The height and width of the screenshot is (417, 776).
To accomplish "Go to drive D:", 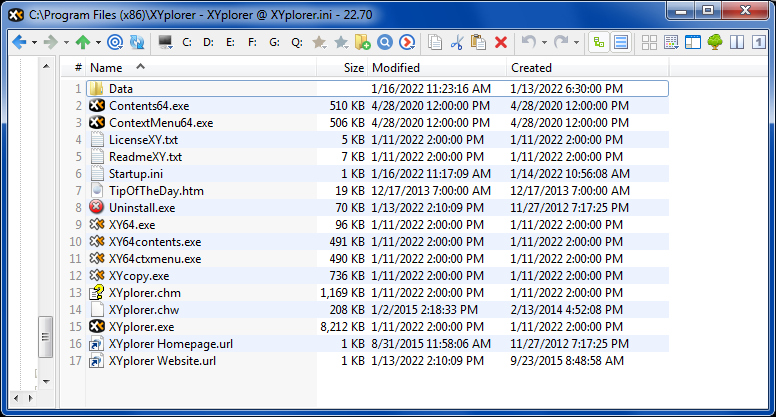I will [x=208, y=43].
